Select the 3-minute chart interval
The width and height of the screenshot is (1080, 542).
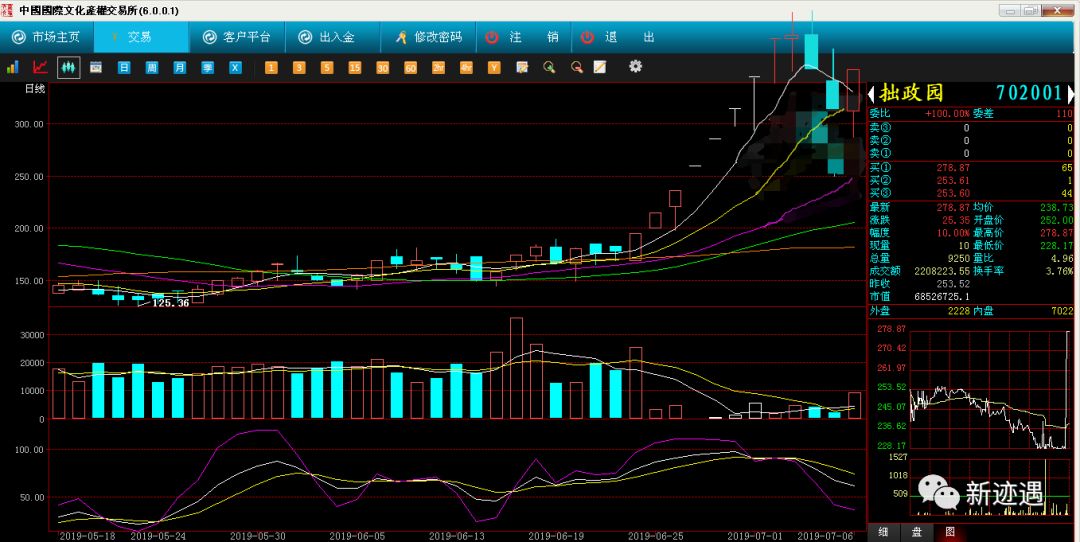point(299,67)
